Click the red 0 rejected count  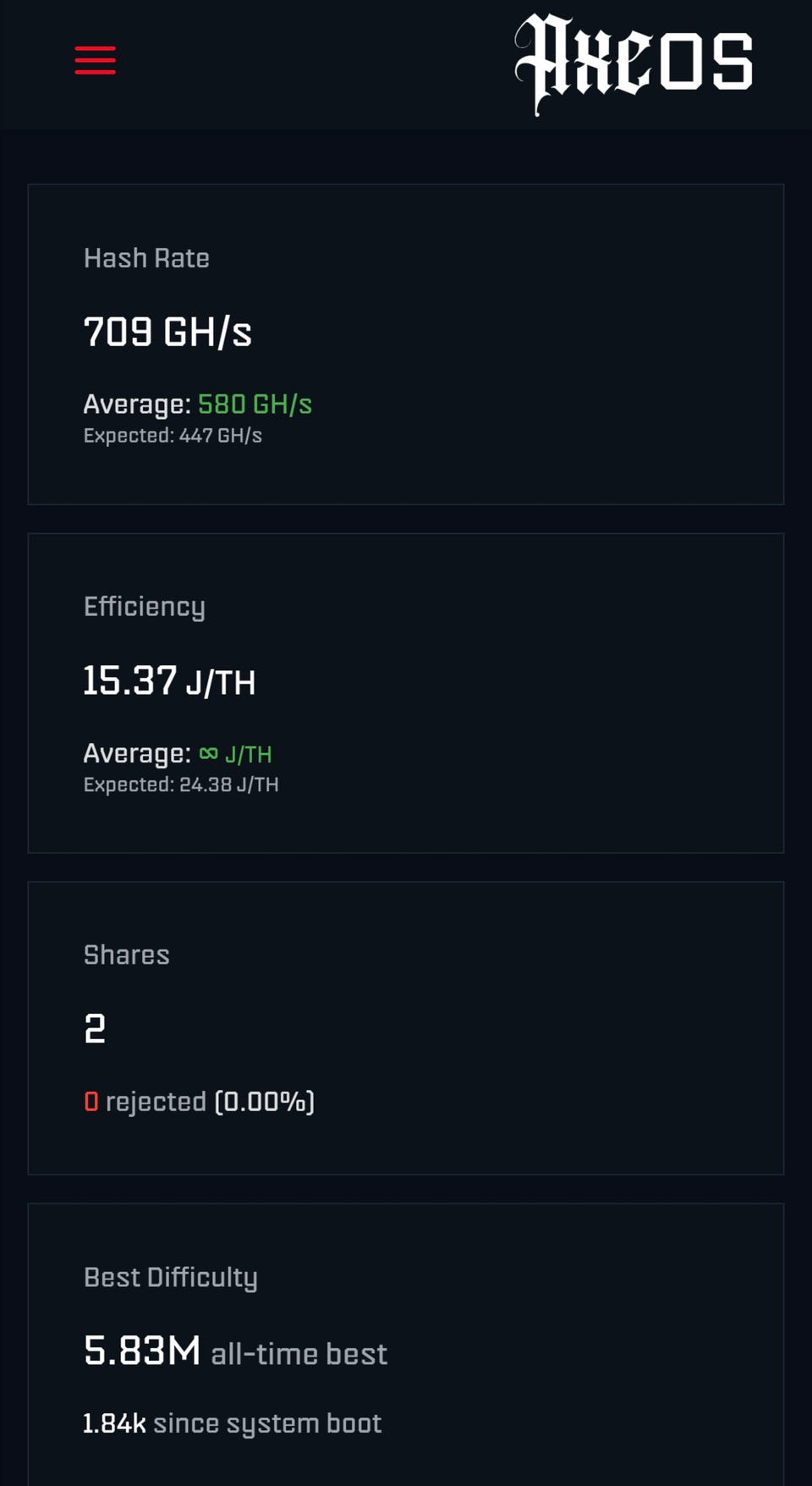[91, 1102]
